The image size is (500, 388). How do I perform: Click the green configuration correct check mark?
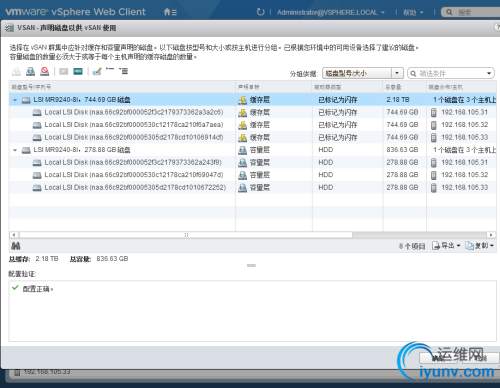[x=15, y=288]
